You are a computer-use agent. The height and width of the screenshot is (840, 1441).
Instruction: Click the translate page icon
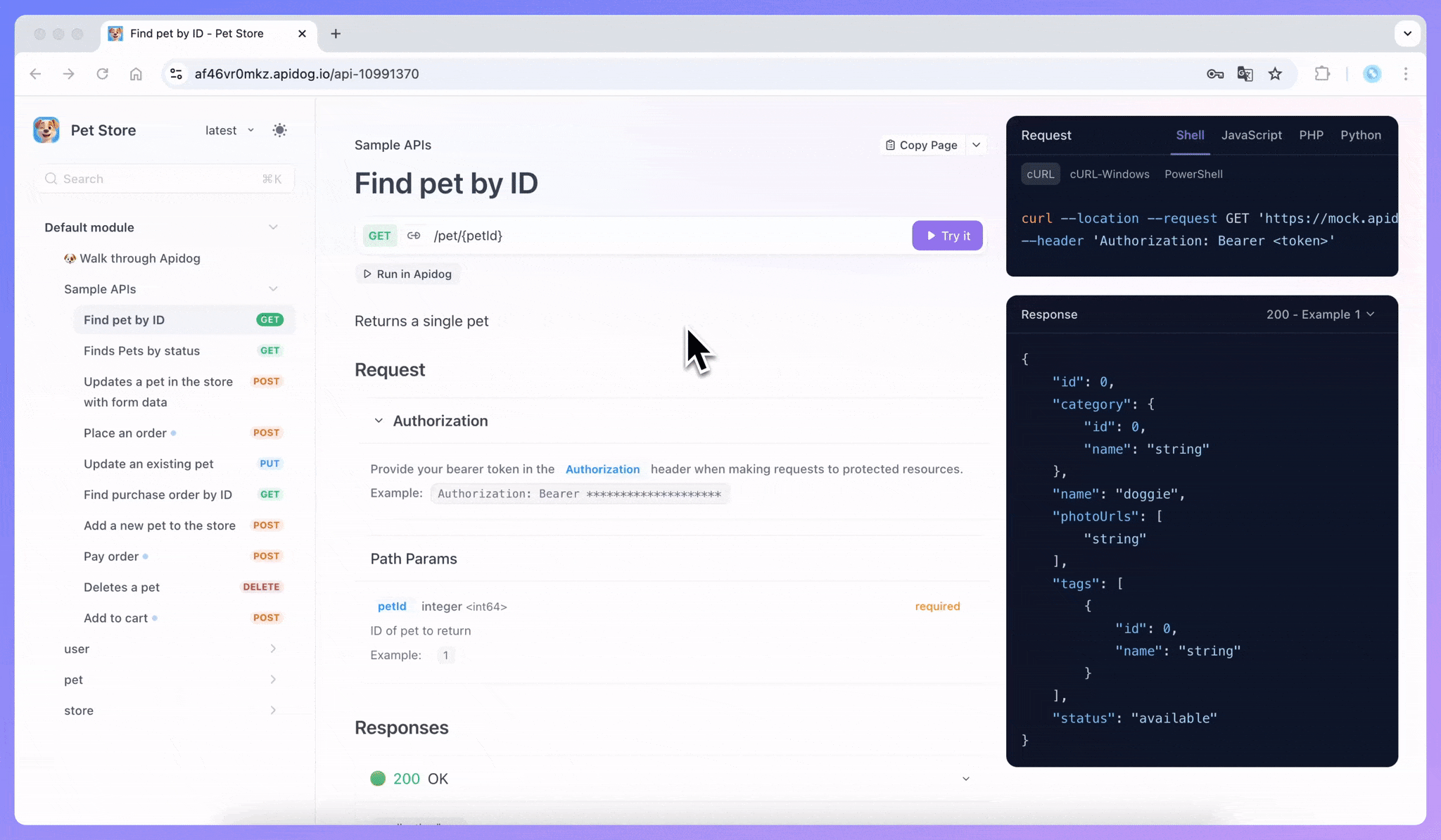point(1245,74)
